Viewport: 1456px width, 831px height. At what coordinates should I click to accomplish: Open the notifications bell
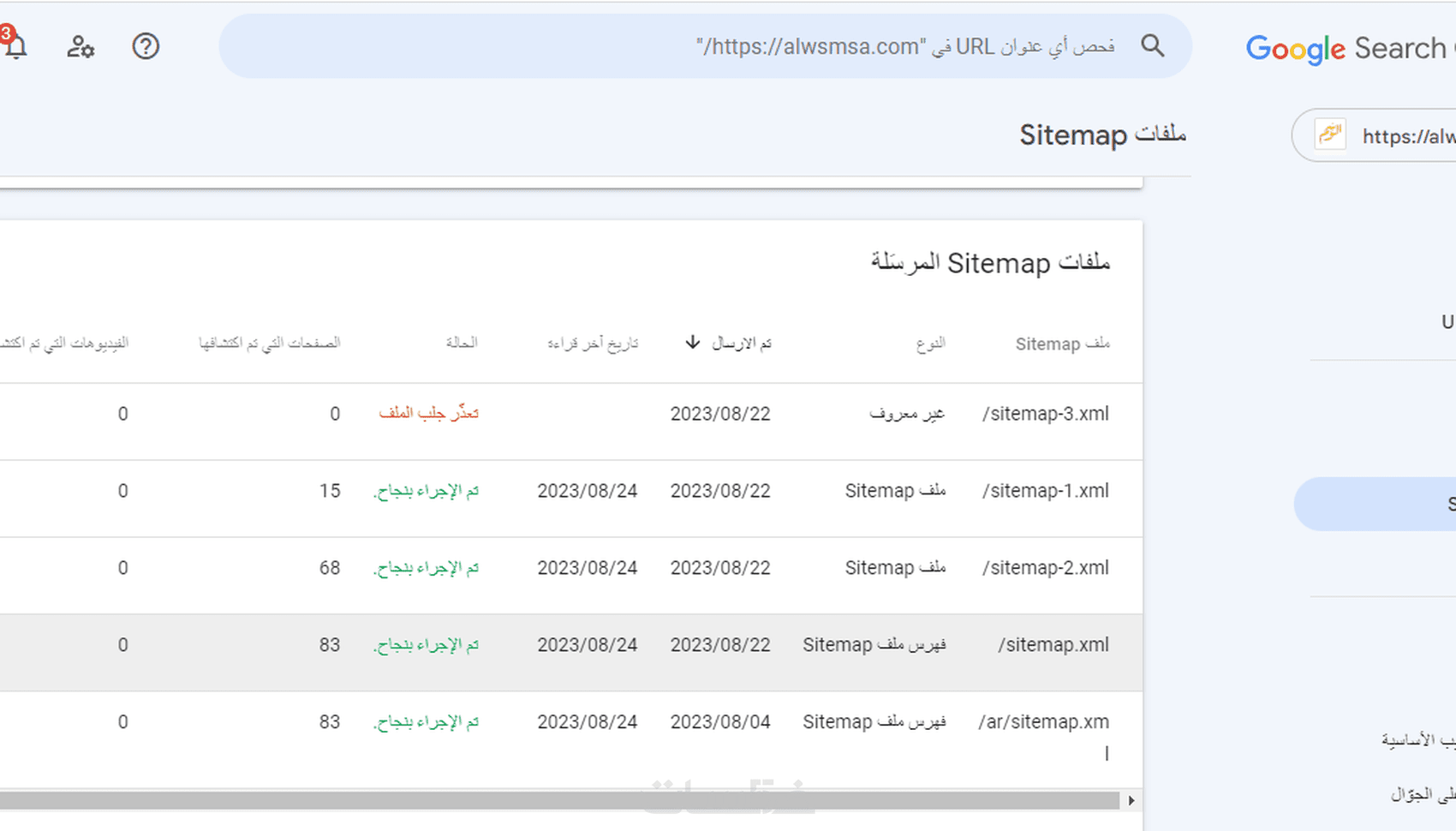(x=15, y=46)
